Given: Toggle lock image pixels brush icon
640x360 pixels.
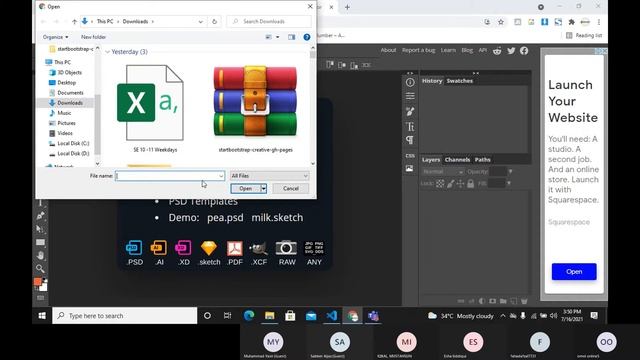Looking at the screenshot, I should [x=450, y=184].
